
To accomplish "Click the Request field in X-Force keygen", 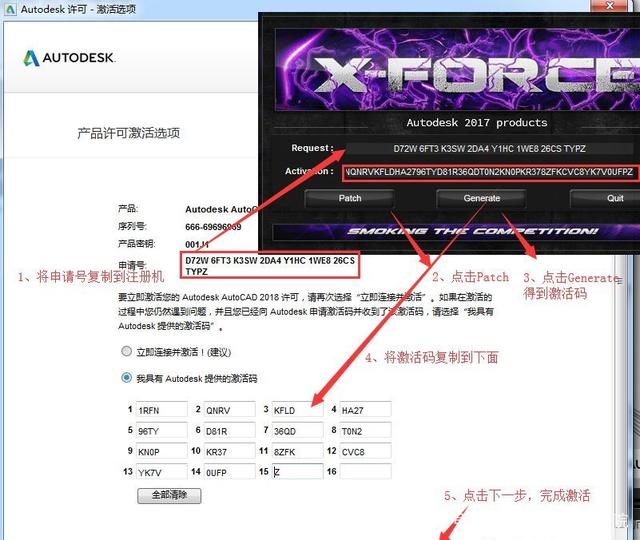I will 489,149.
